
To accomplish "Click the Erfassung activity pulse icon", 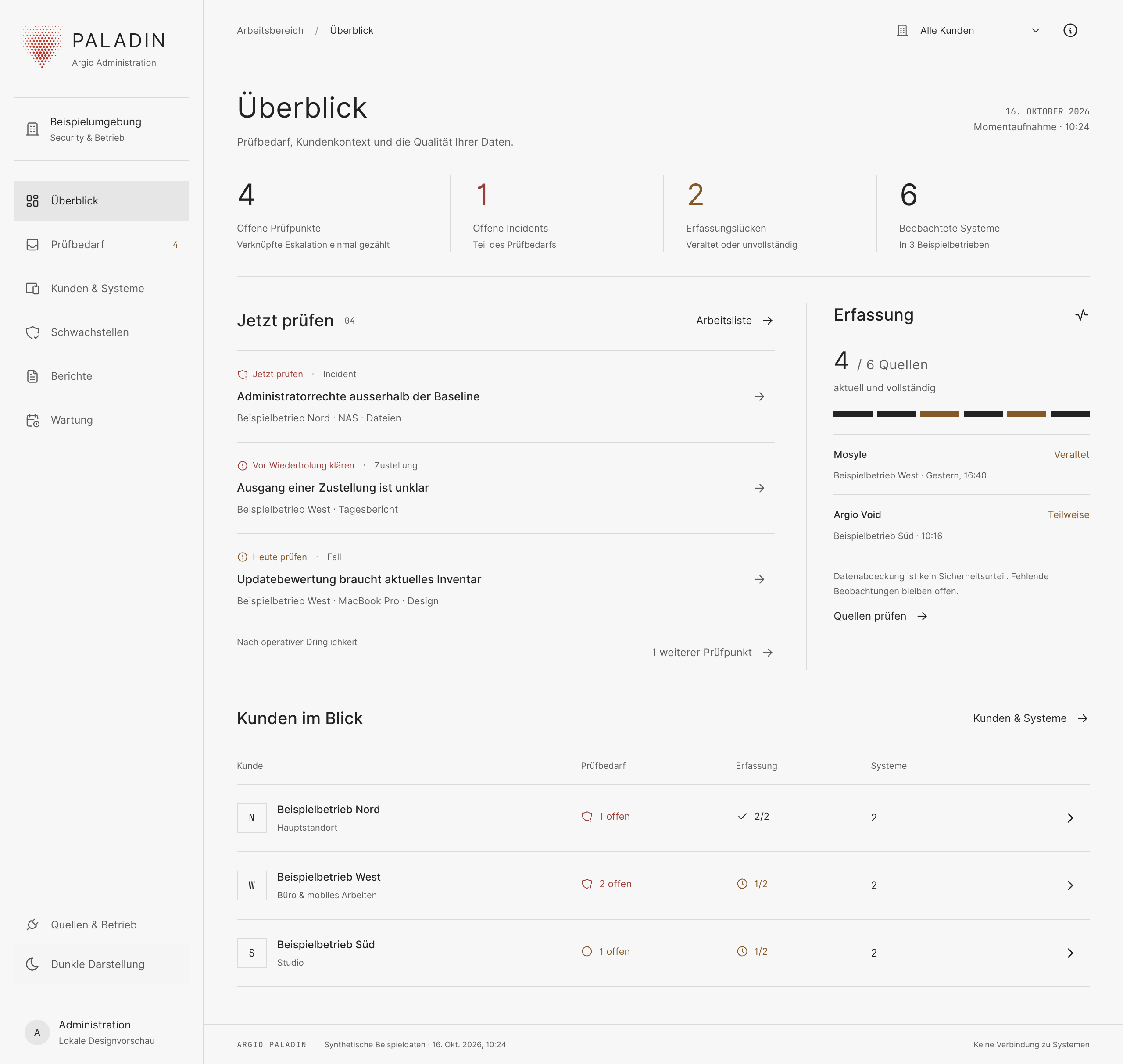I will [1082, 315].
